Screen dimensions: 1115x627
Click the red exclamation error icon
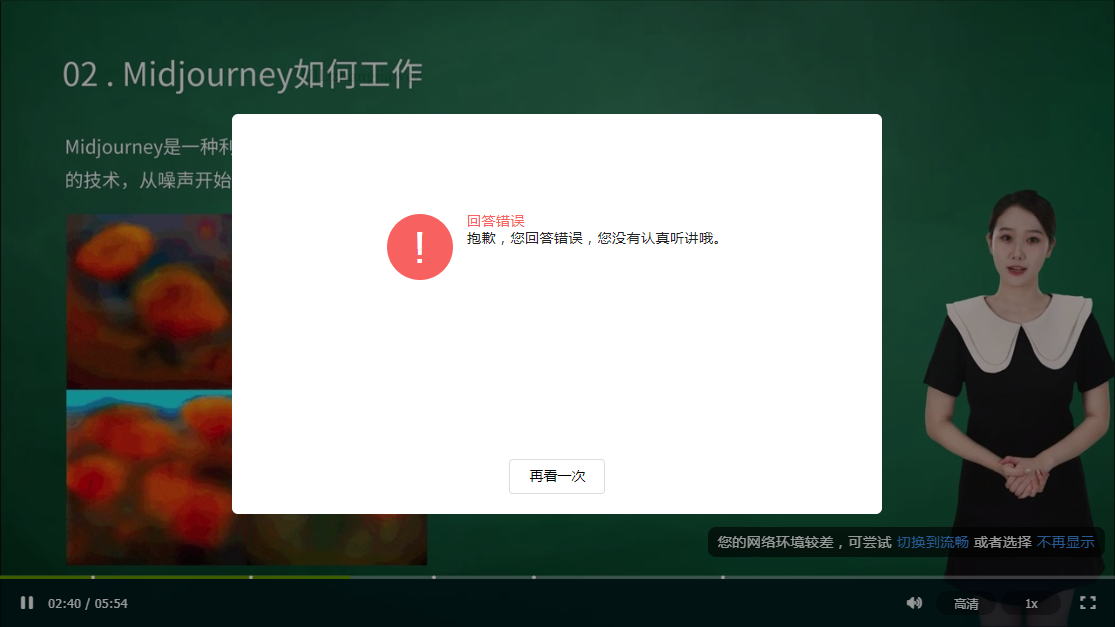[x=420, y=246]
